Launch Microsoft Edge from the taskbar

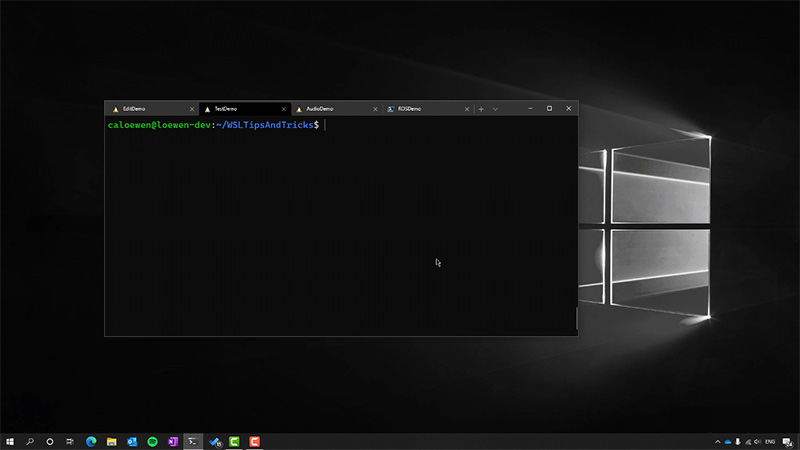pos(91,441)
